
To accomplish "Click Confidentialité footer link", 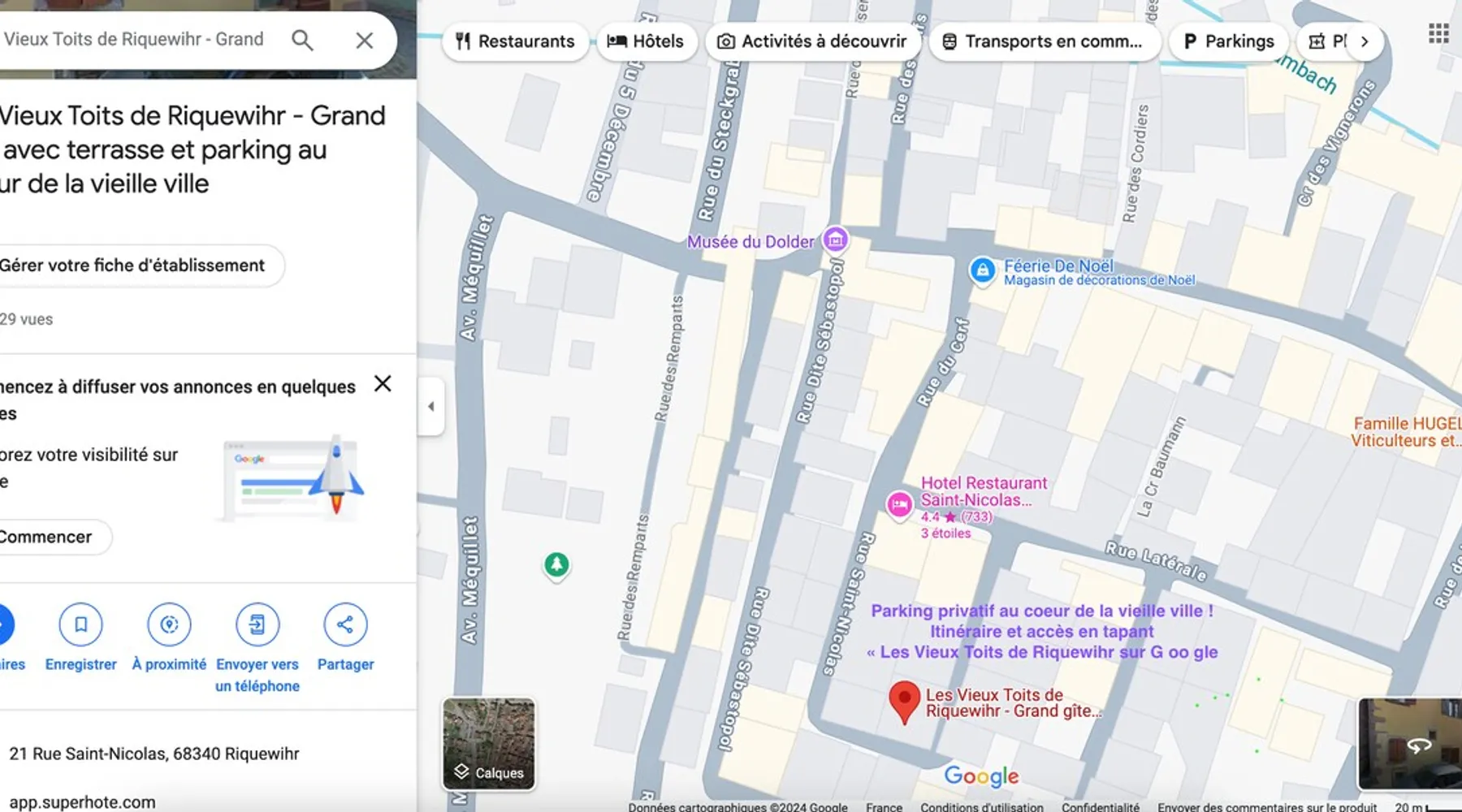I will point(1101,806).
